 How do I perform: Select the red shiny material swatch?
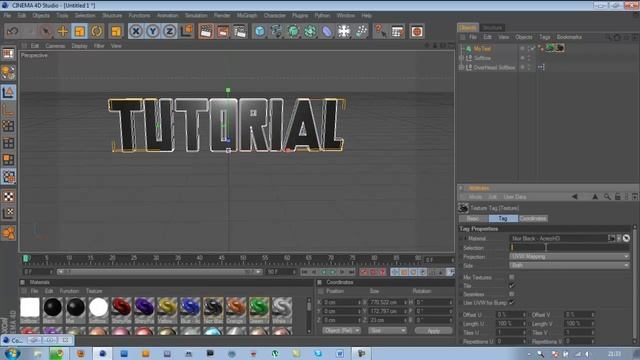(121, 308)
